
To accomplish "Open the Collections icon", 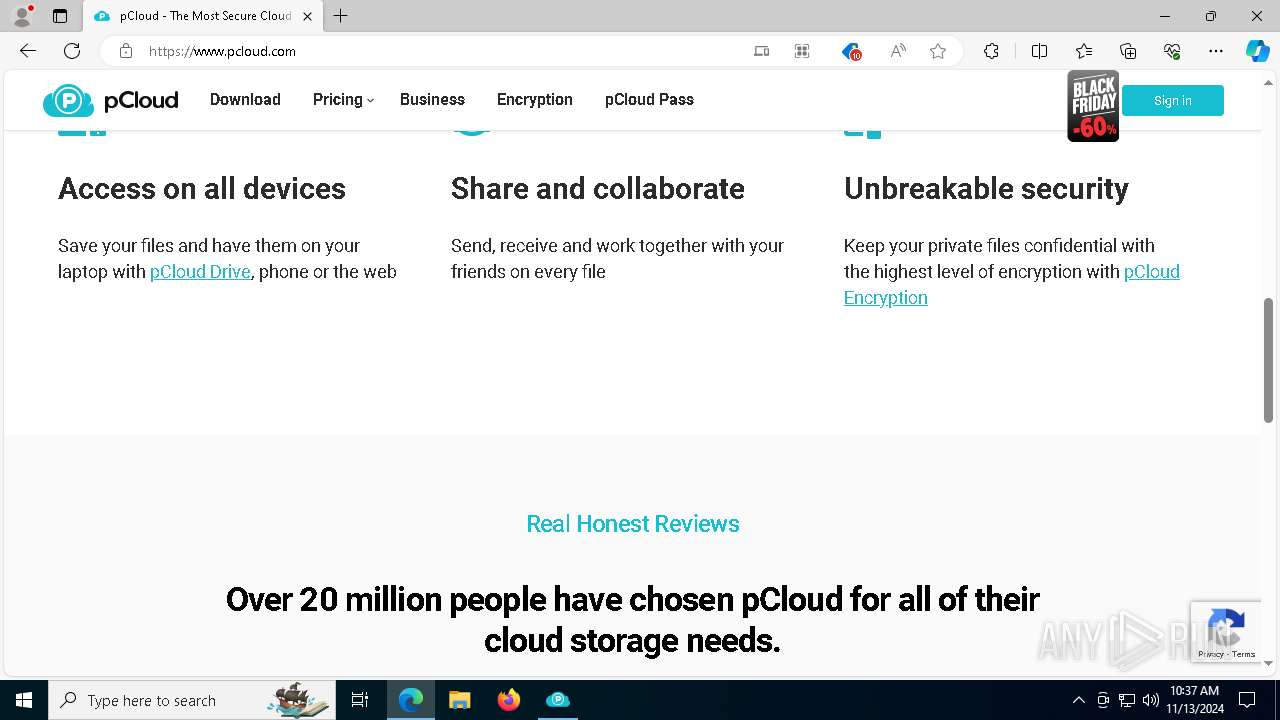I will (x=1128, y=51).
